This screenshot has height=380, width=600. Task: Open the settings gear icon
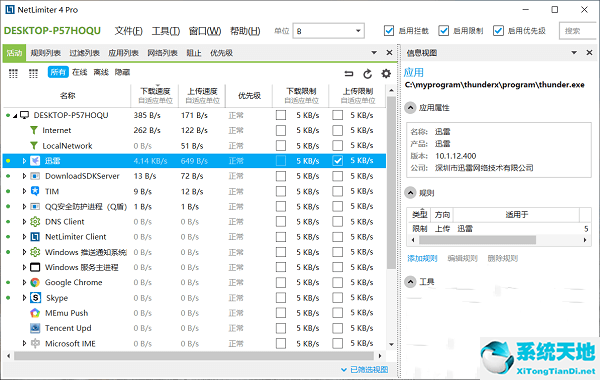386,73
